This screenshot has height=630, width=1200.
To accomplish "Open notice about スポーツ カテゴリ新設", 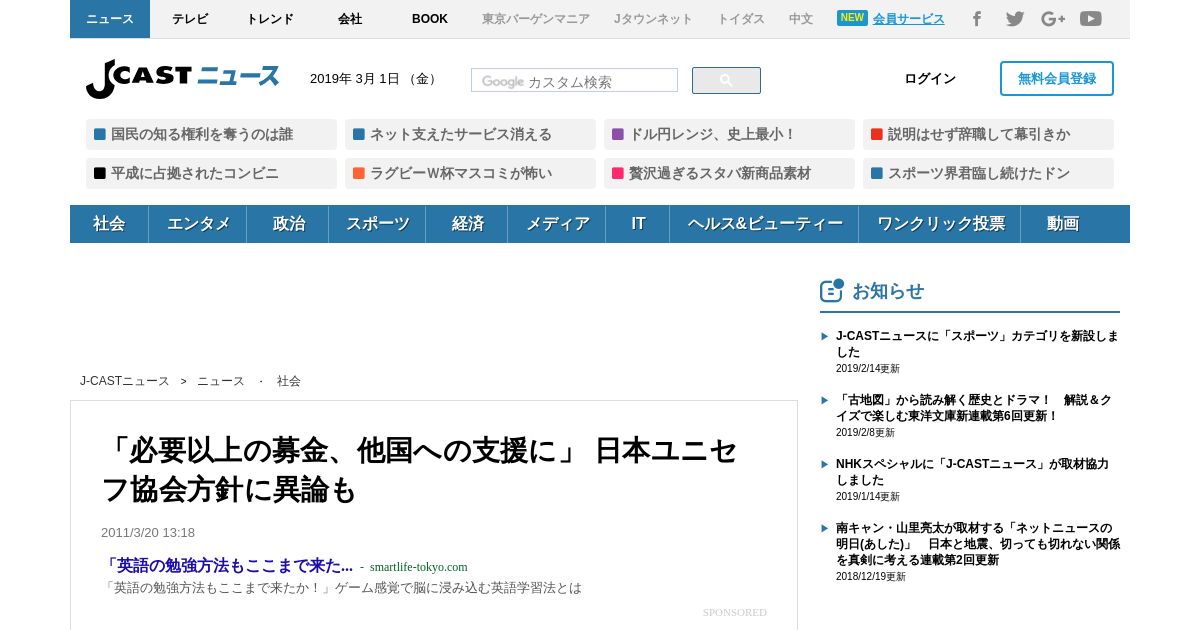I will click(x=977, y=344).
